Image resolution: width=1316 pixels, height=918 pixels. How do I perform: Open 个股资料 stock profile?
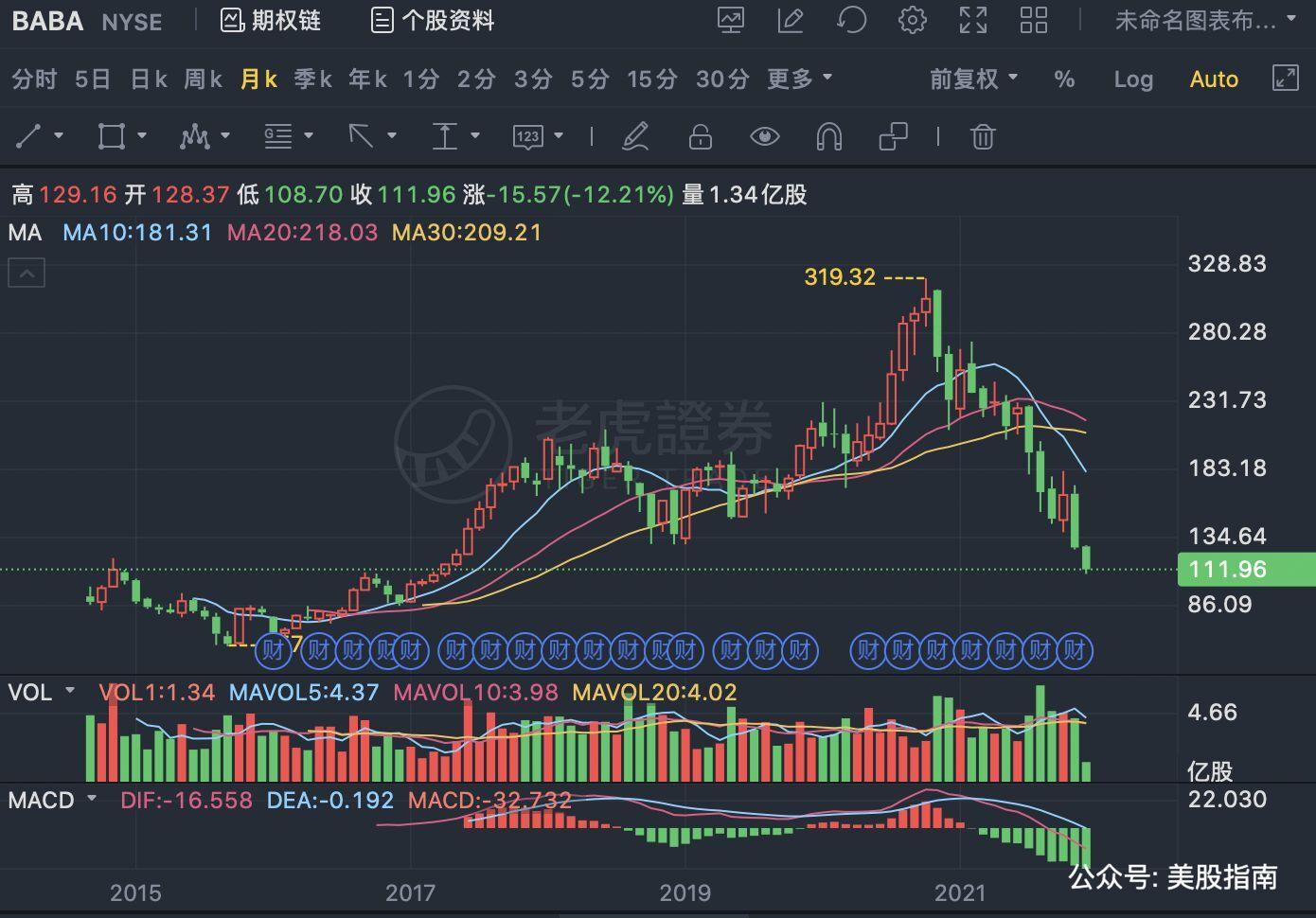pyautogui.click(x=433, y=21)
